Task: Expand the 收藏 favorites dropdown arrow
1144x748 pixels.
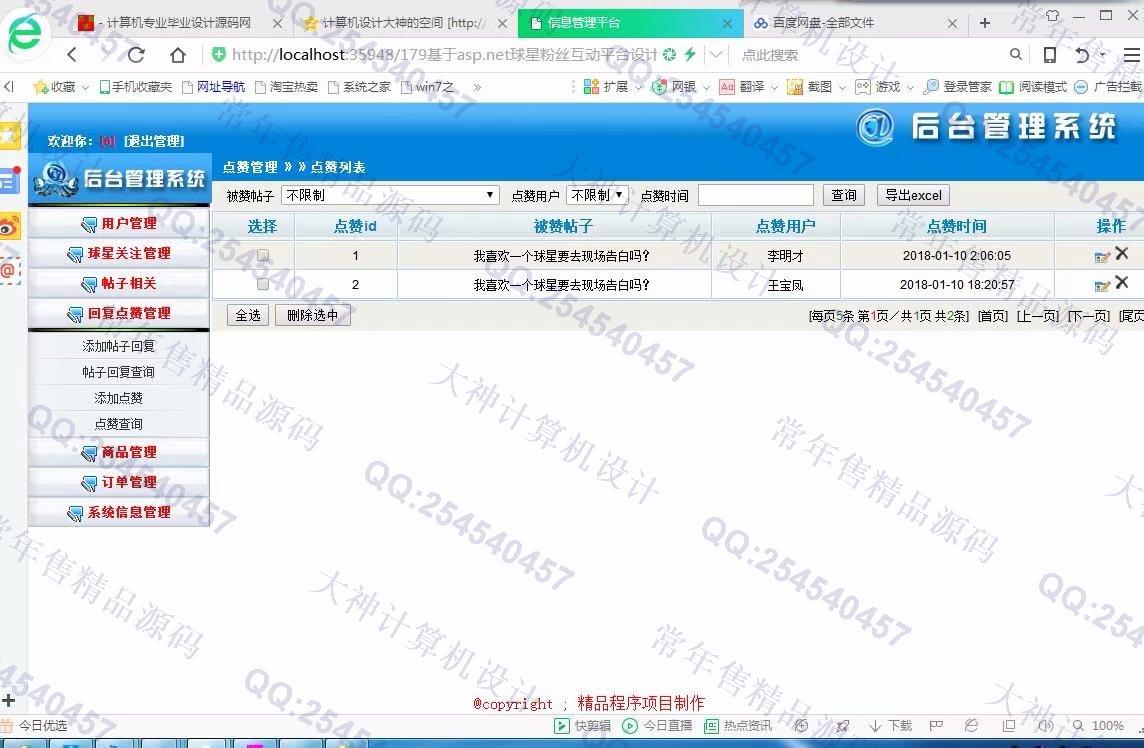Action: [x=85, y=88]
